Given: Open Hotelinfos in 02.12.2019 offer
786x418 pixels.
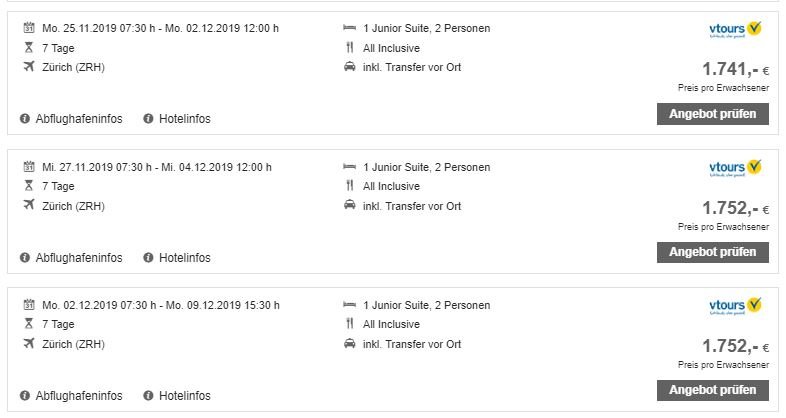Looking at the screenshot, I should click(184, 395).
